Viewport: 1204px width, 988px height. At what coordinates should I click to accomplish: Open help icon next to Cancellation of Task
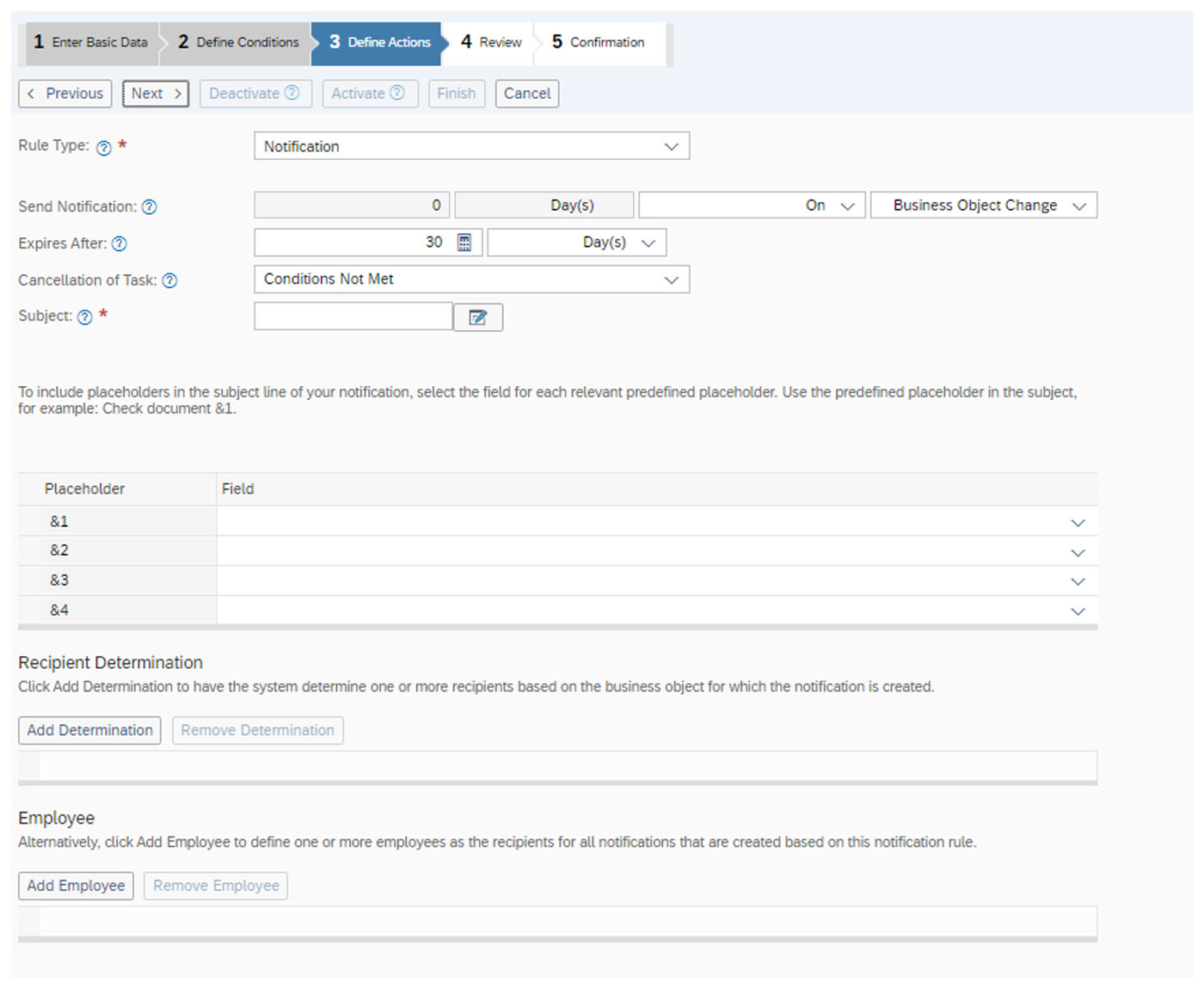click(170, 280)
